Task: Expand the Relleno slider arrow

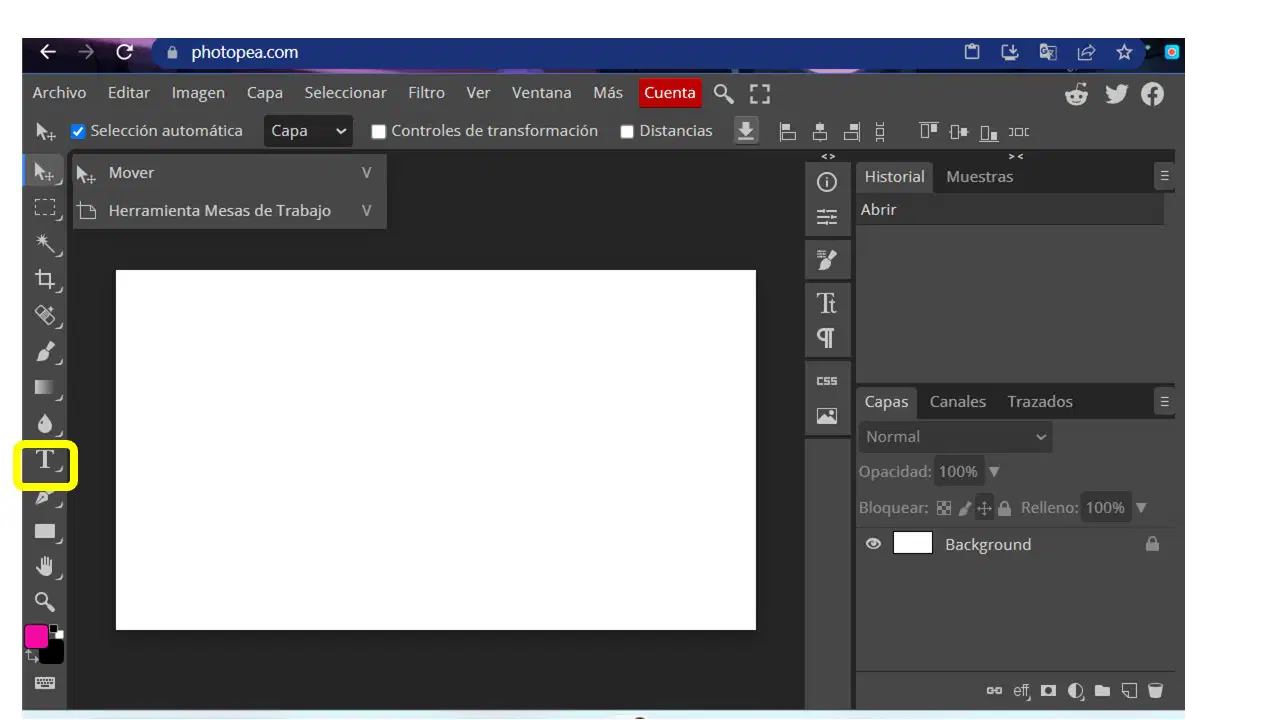Action: pyautogui.click(x=1141, y=508)
